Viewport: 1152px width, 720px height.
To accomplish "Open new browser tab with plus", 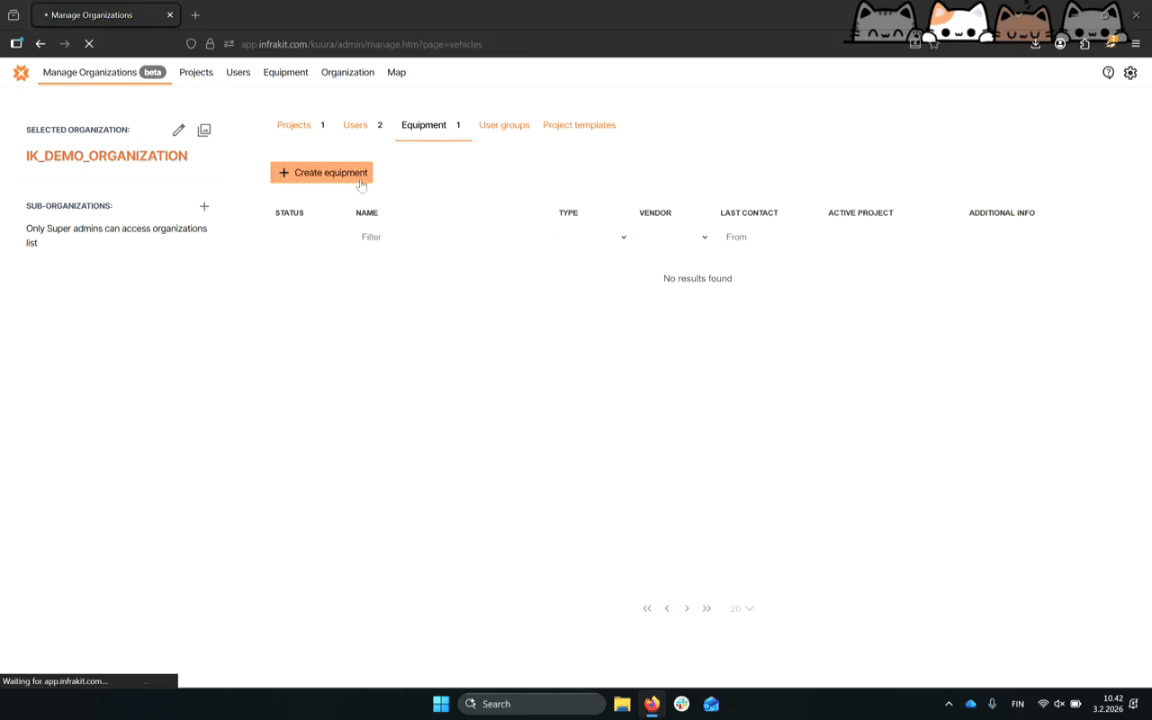I will pos(195,15).
